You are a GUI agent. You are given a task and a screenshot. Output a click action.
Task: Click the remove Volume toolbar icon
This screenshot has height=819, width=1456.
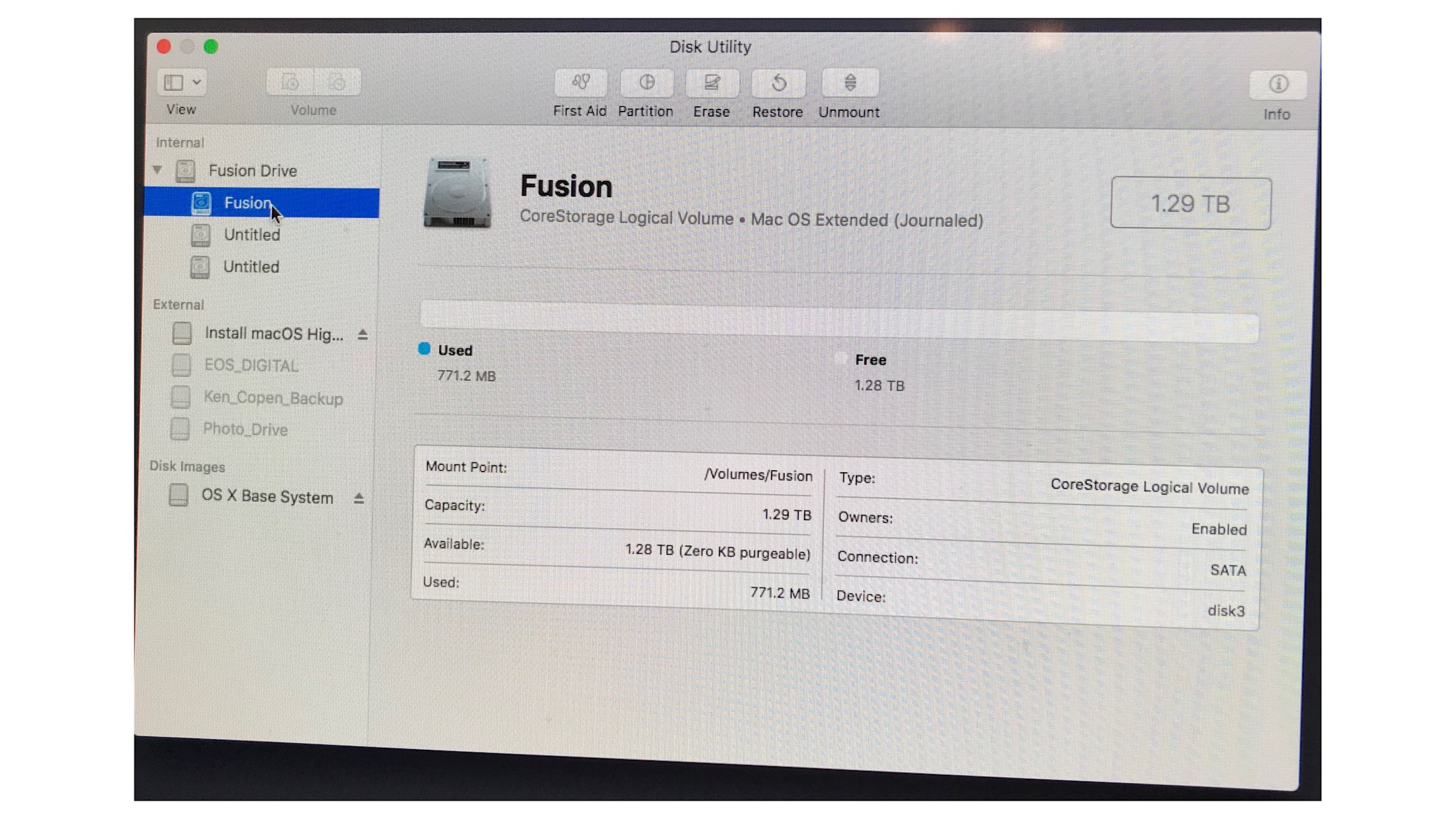click(337, 82)
